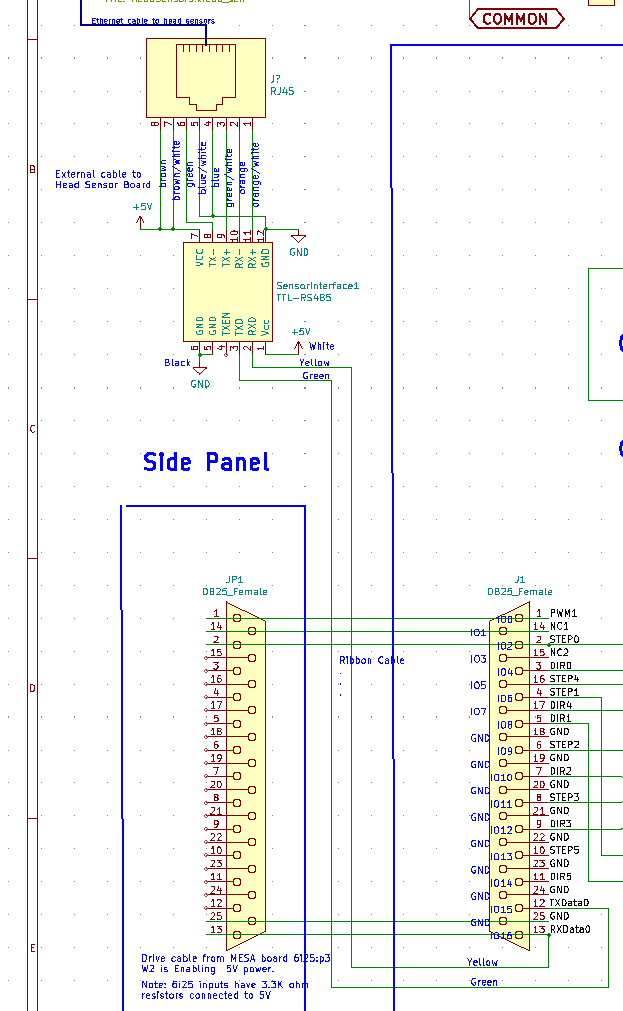This screenshot has height=1011, width=623.
Task: Click 'Yellow' label below TTL-RS485 module
Action: [314, 362]
